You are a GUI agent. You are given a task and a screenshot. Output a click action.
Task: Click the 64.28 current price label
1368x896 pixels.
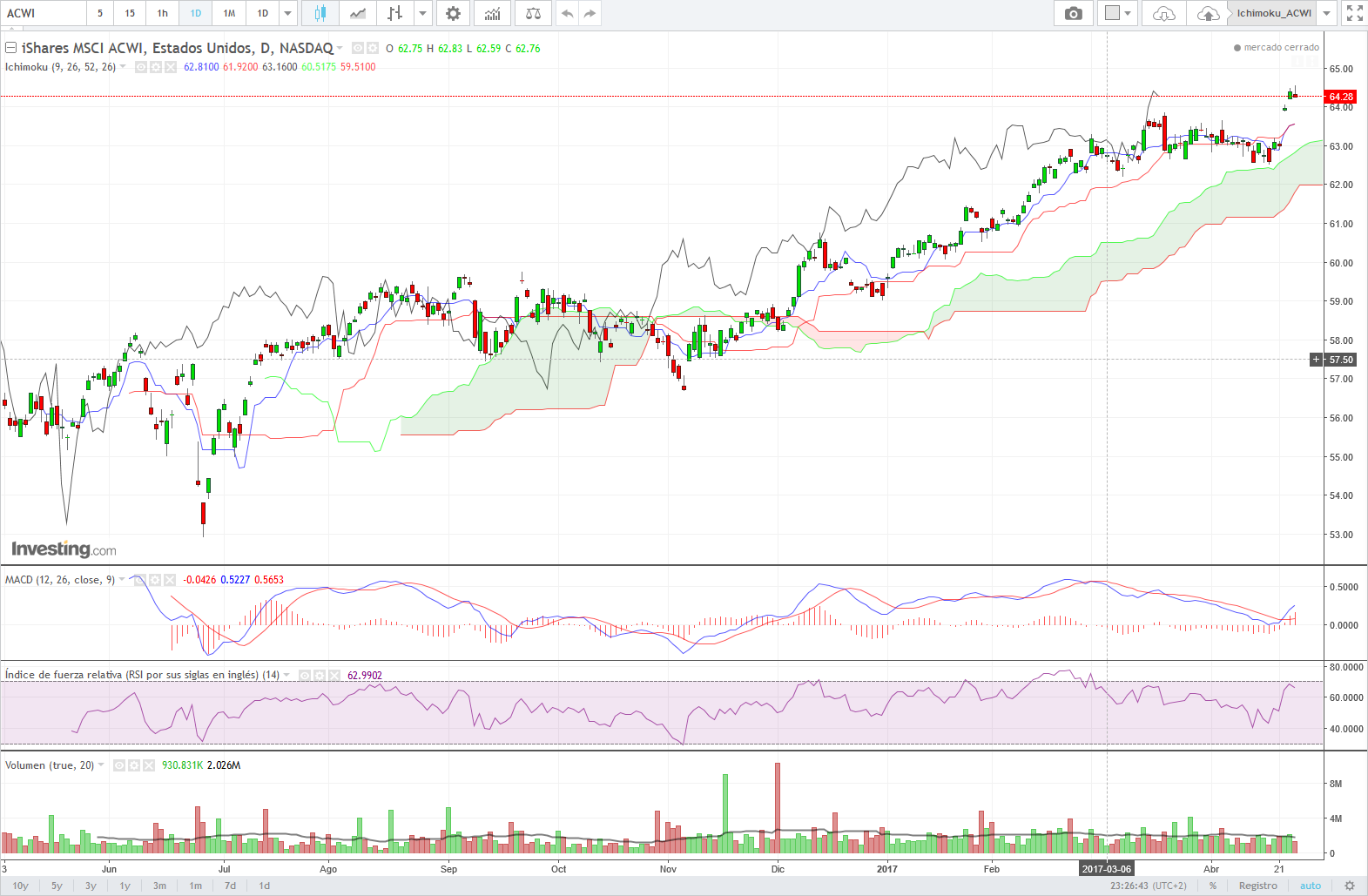(x=1341, y=97)
